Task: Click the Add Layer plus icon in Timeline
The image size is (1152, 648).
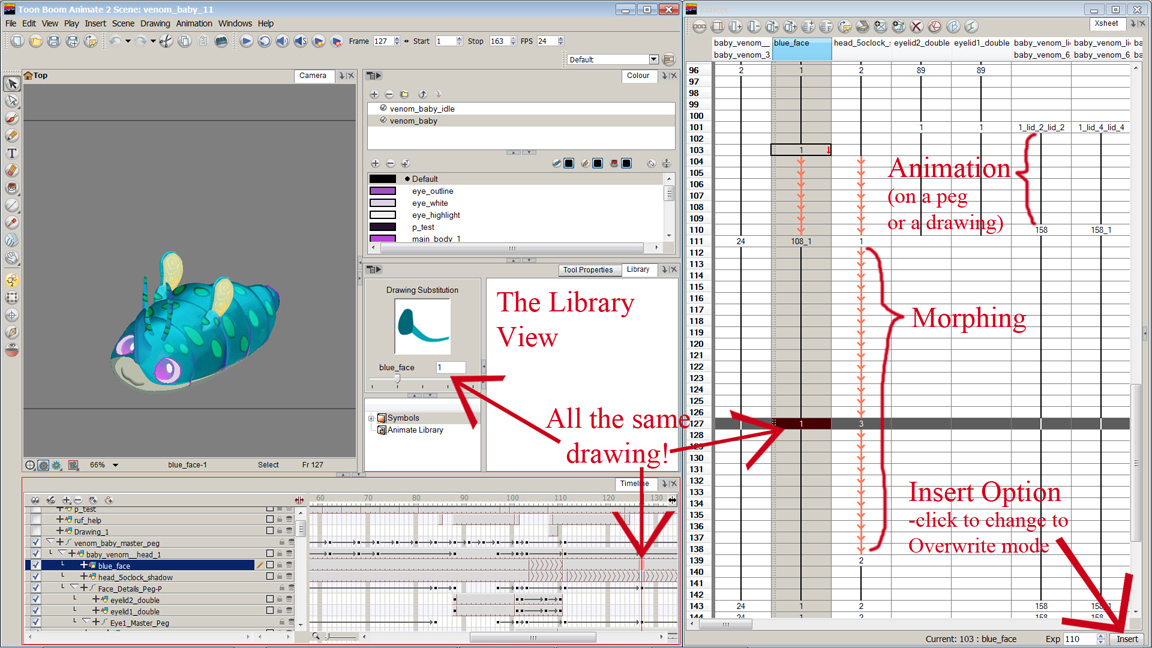Action: pyautogui.click(x=66, y=500)
